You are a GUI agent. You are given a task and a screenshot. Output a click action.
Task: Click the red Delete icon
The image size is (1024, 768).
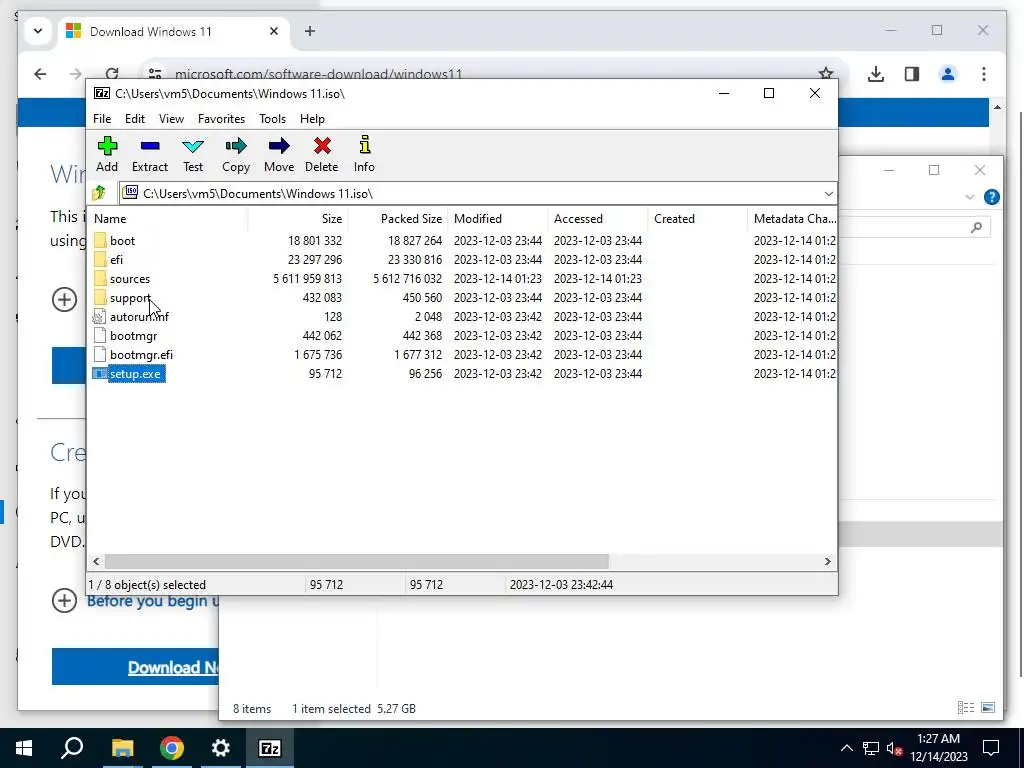(322, 146)
